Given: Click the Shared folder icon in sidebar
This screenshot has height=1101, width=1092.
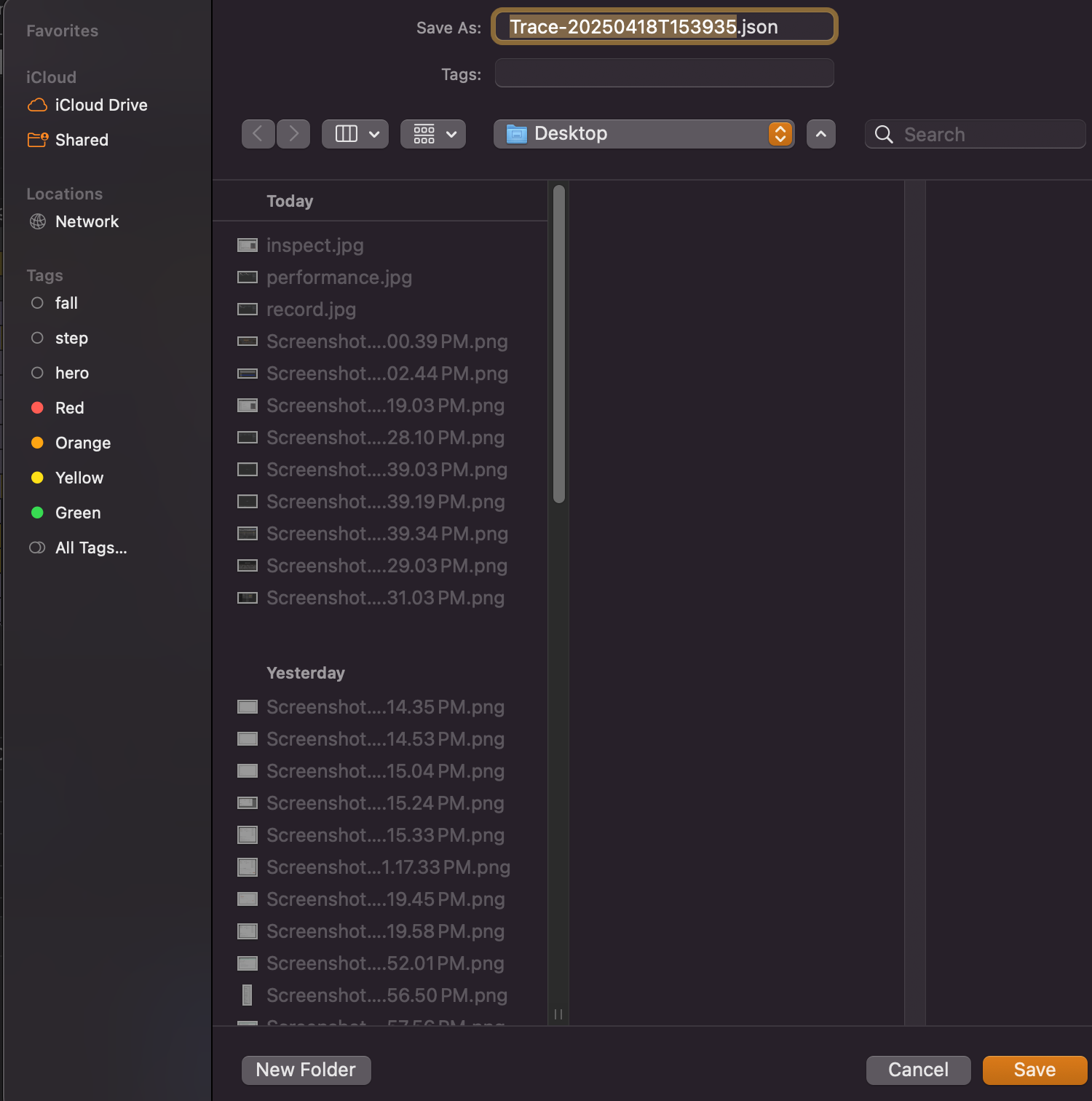Looking at the screenshot, I should [x=38, y=140].
